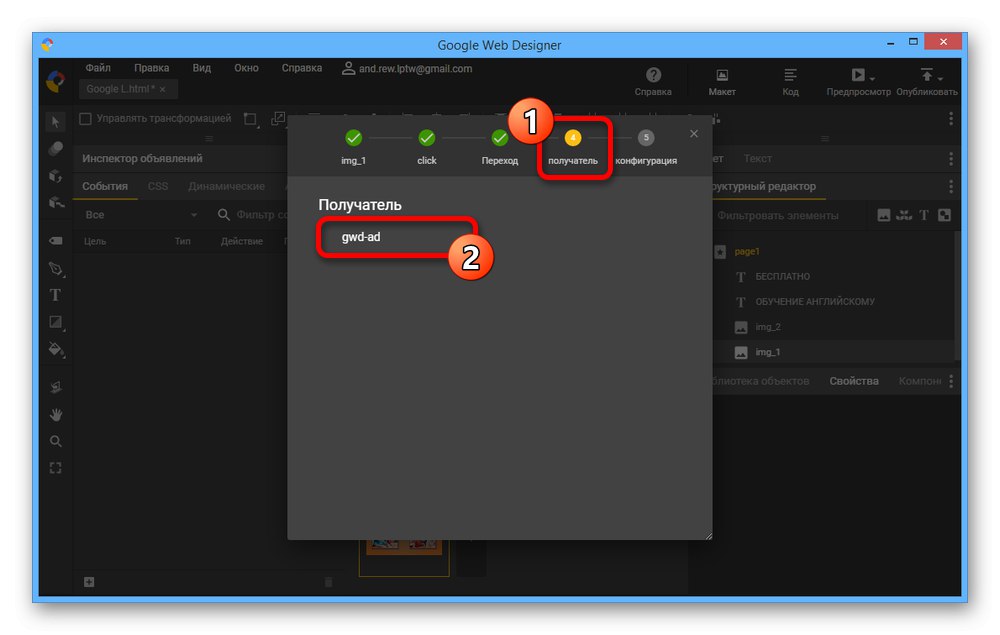Click the Предпросмотр play button

tap(858, 75)
